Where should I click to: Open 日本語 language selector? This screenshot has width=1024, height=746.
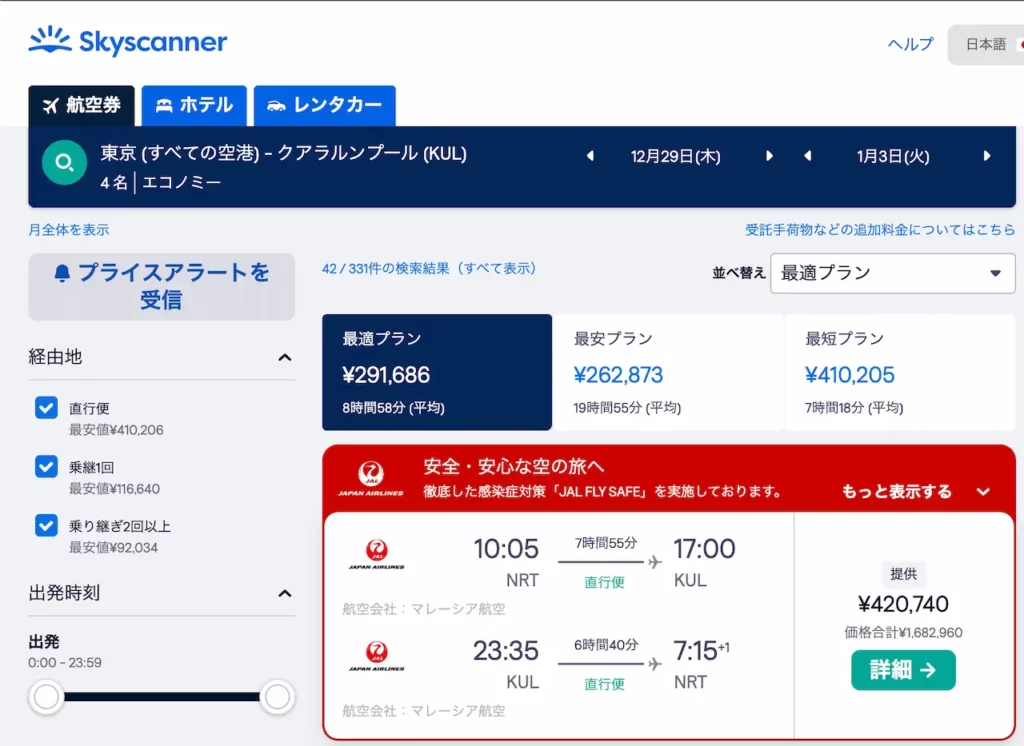pos(986,44)
